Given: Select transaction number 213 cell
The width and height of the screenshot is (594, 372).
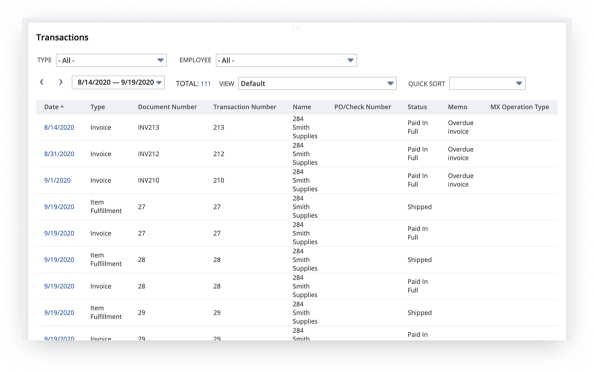Looking at the screenshot, I should pos(219,127).
